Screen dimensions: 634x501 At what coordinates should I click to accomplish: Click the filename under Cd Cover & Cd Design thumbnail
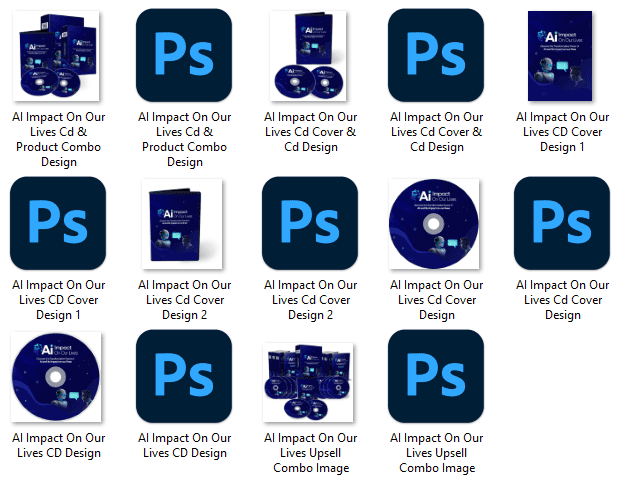click(310, 132)
